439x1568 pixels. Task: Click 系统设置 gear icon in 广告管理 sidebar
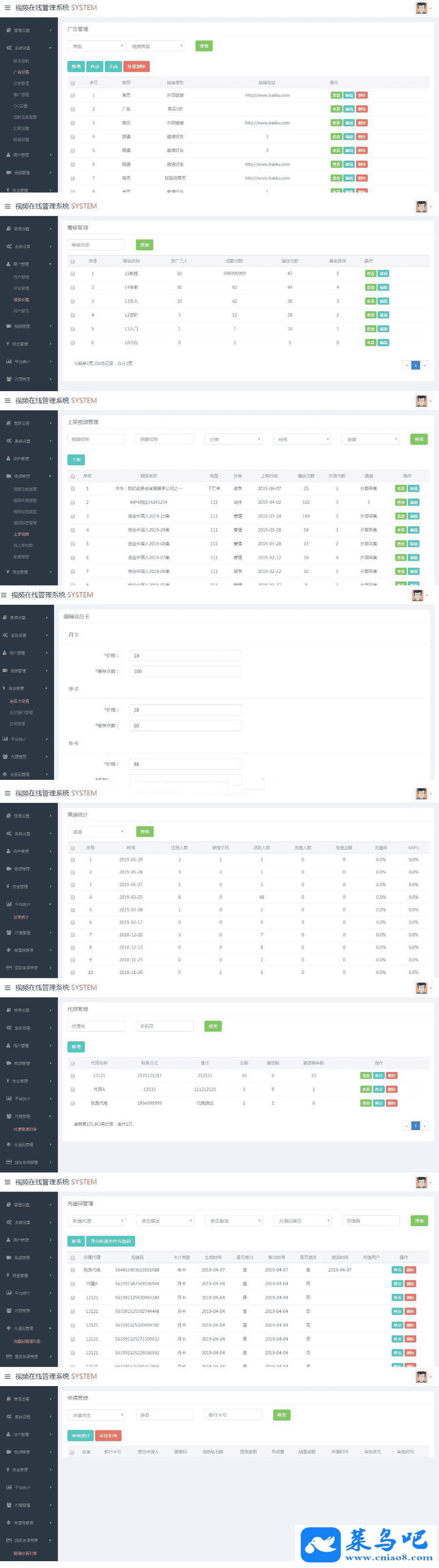(8, 47)
